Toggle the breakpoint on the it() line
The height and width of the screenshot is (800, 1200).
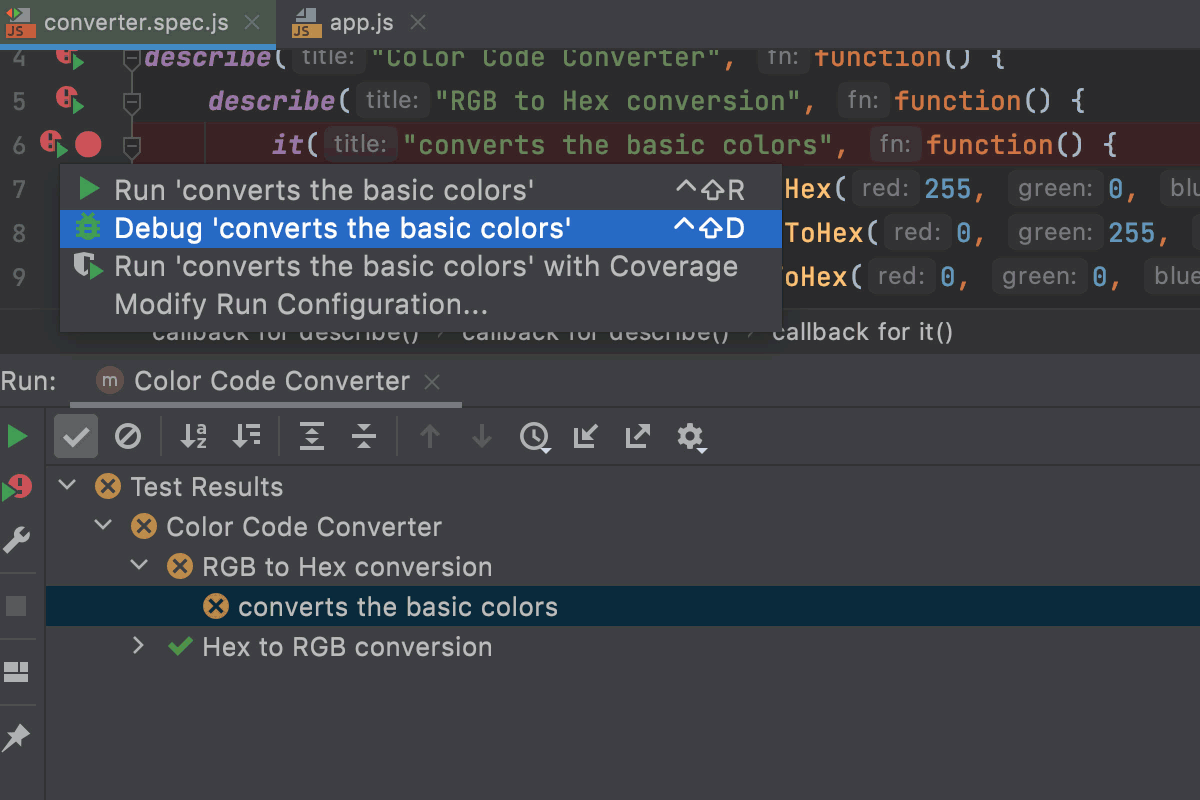click(x=88, y=144)
